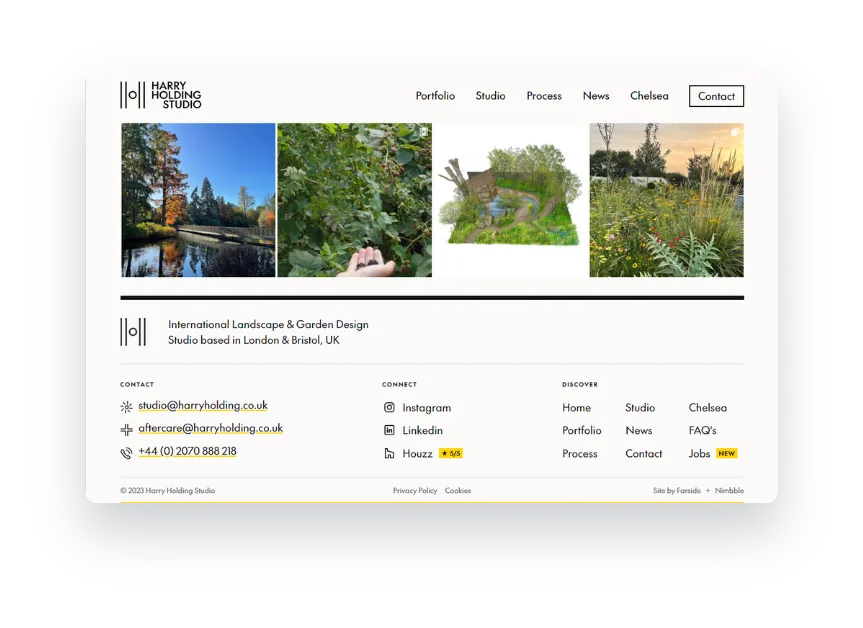This screenshot has height=628, width=863.
Task: Open the Process item in top navigation
Action: [x=544, y=96]
